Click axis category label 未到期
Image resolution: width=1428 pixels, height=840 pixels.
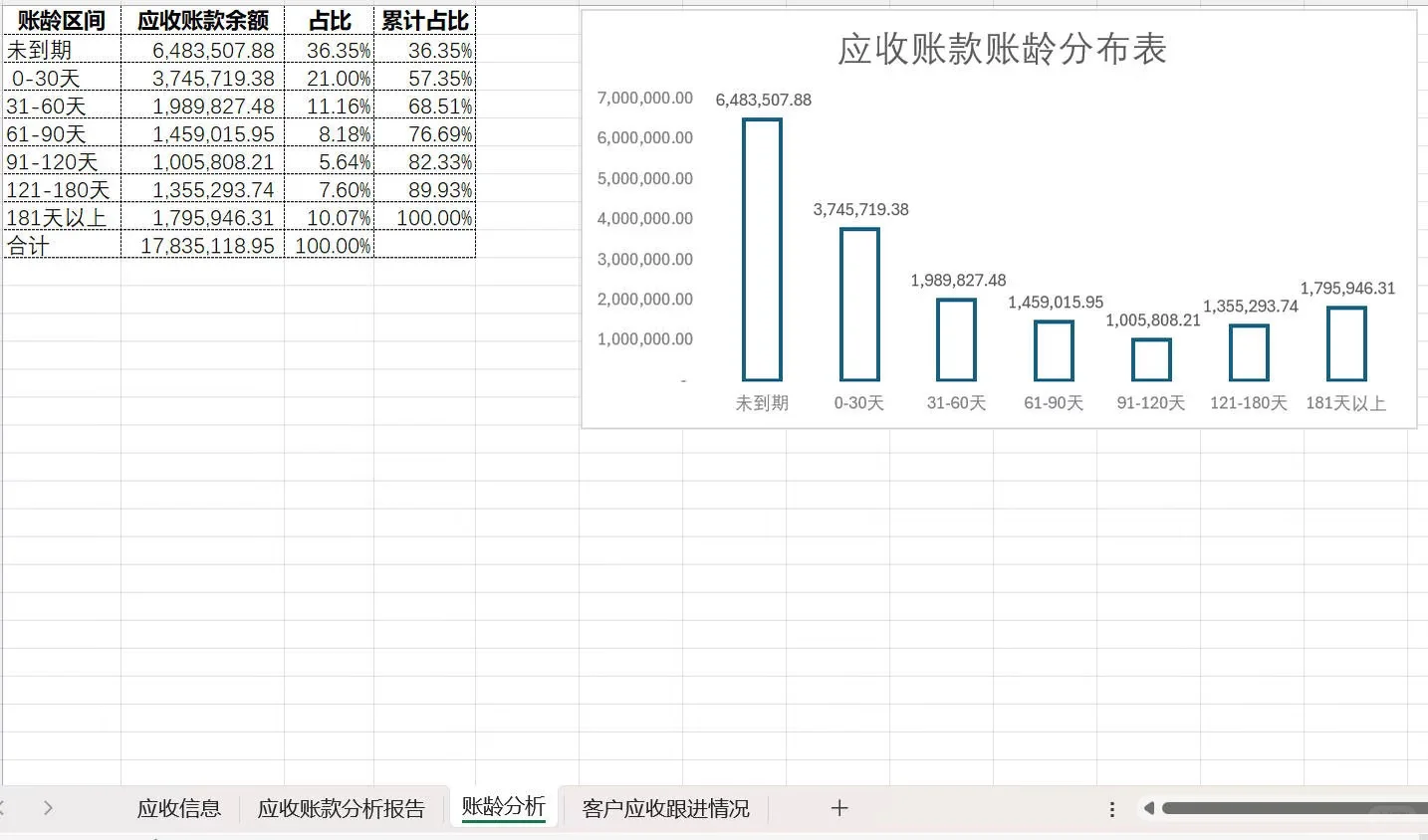coord(762,403)
